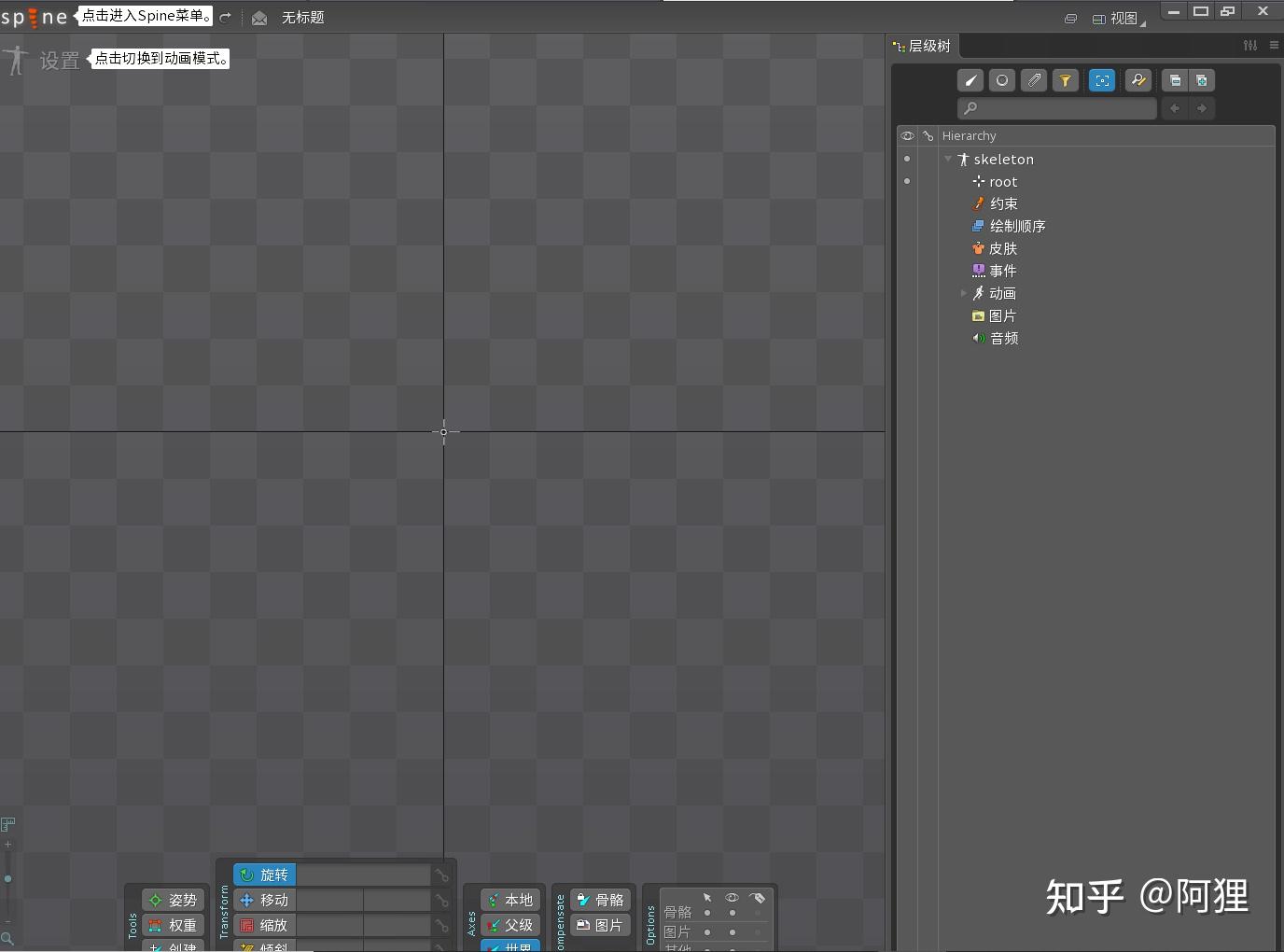
Task: Collapse the skeleton tree node
Action: 949,159
